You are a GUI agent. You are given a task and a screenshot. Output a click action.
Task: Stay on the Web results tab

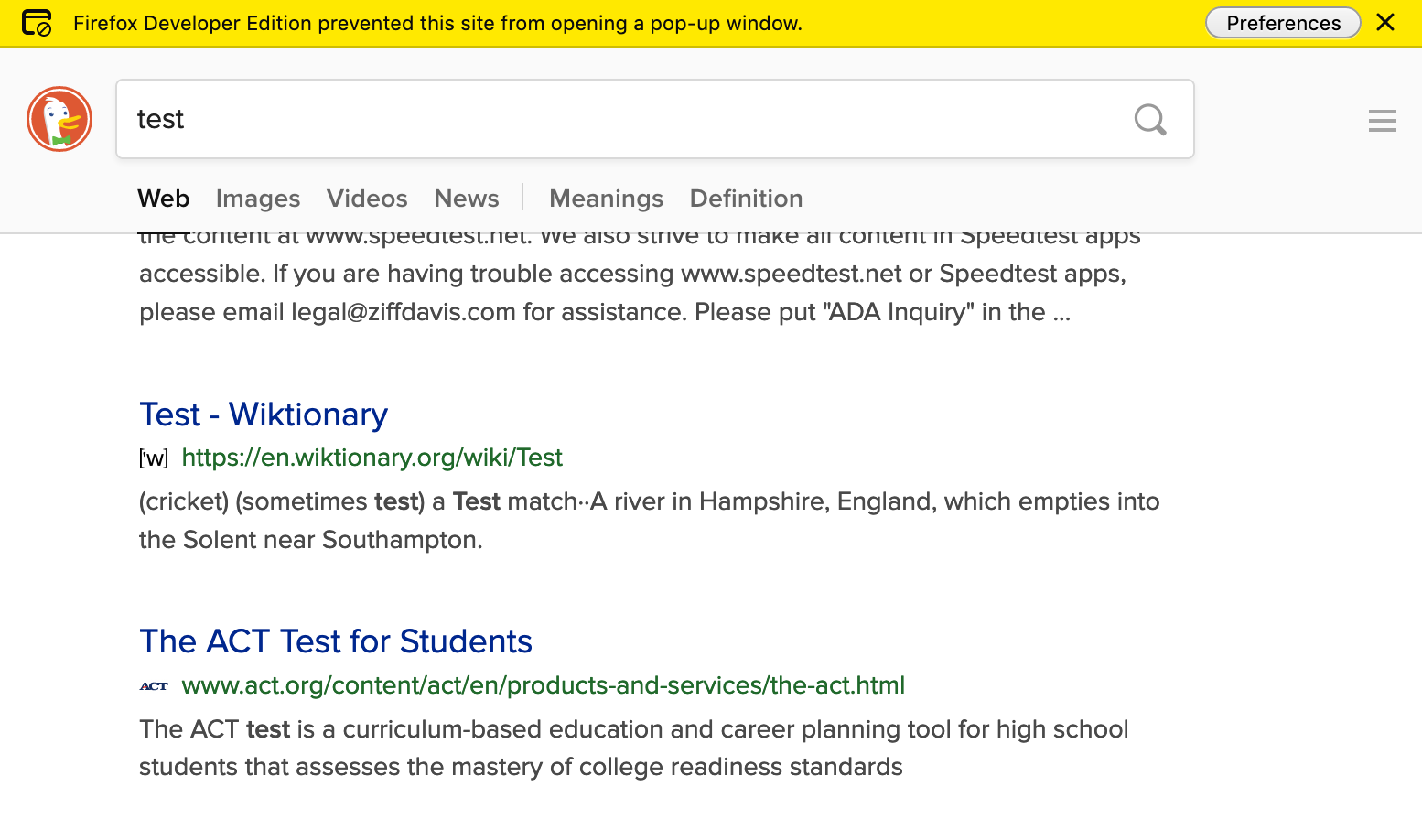pyautogui.click(x=163, y=198)
